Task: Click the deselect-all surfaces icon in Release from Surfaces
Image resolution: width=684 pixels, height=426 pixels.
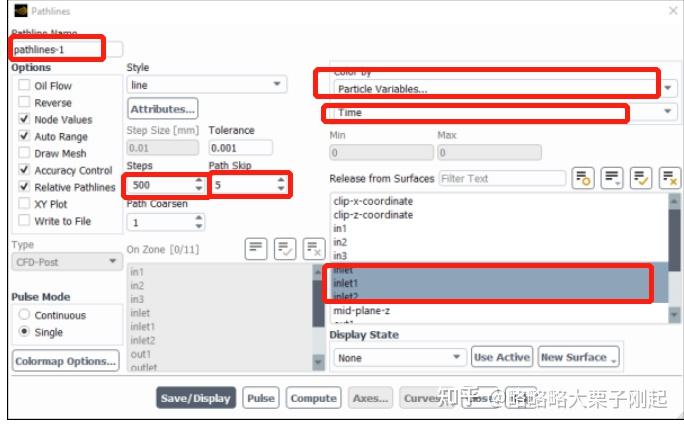Action: 670,178
